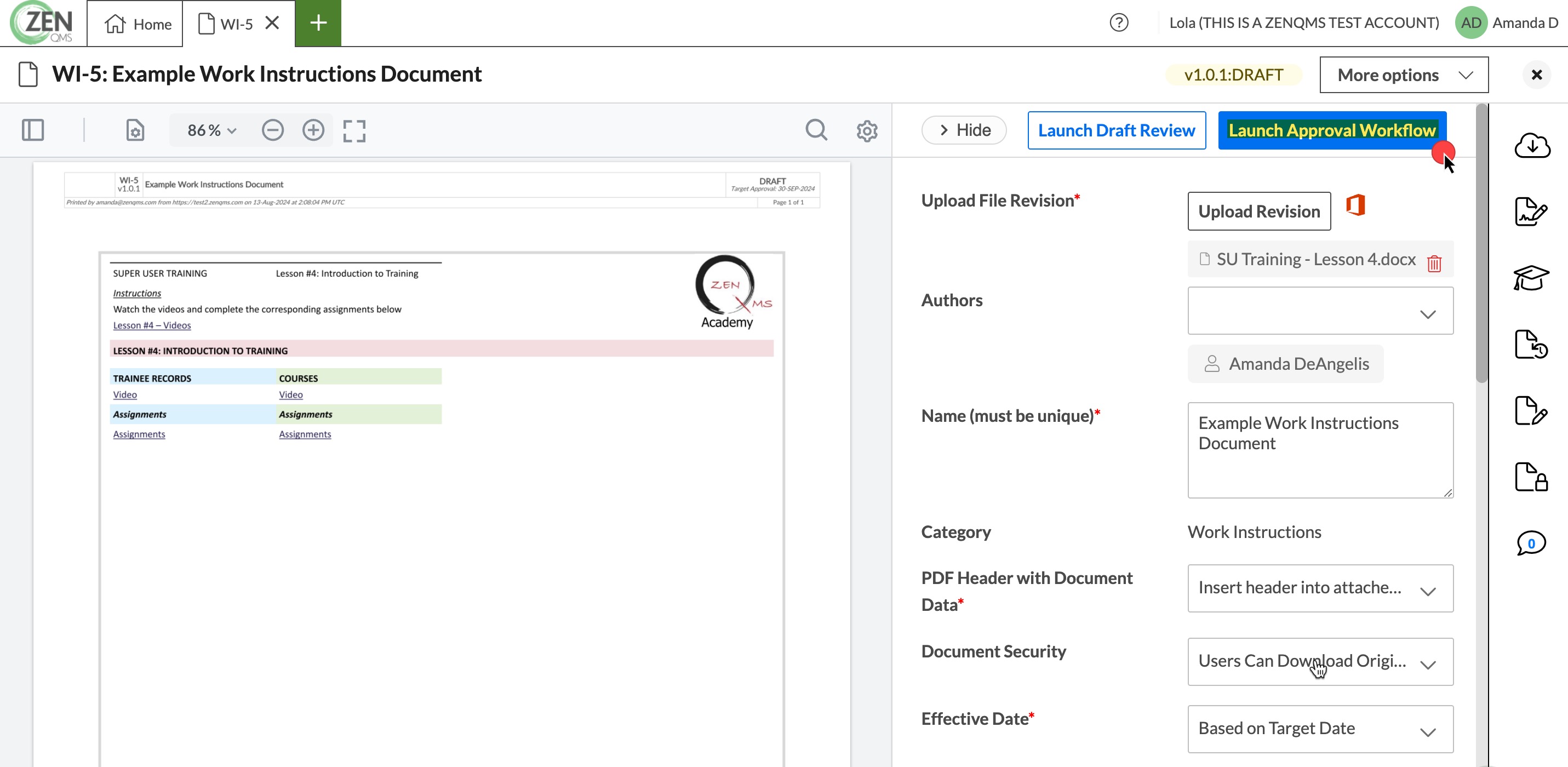Open the Trainee Records Video link
1568x767 pixels.
tap(125, 395)
